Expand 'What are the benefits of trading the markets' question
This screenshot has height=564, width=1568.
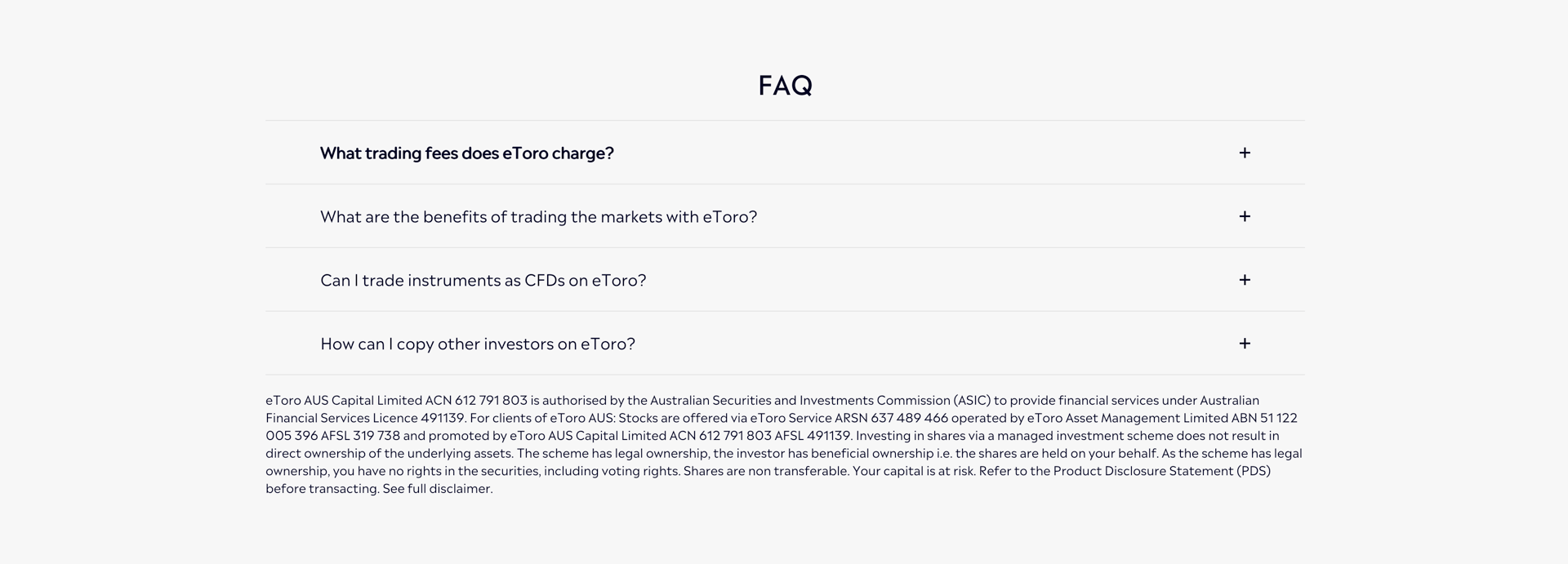click(538, 217)
